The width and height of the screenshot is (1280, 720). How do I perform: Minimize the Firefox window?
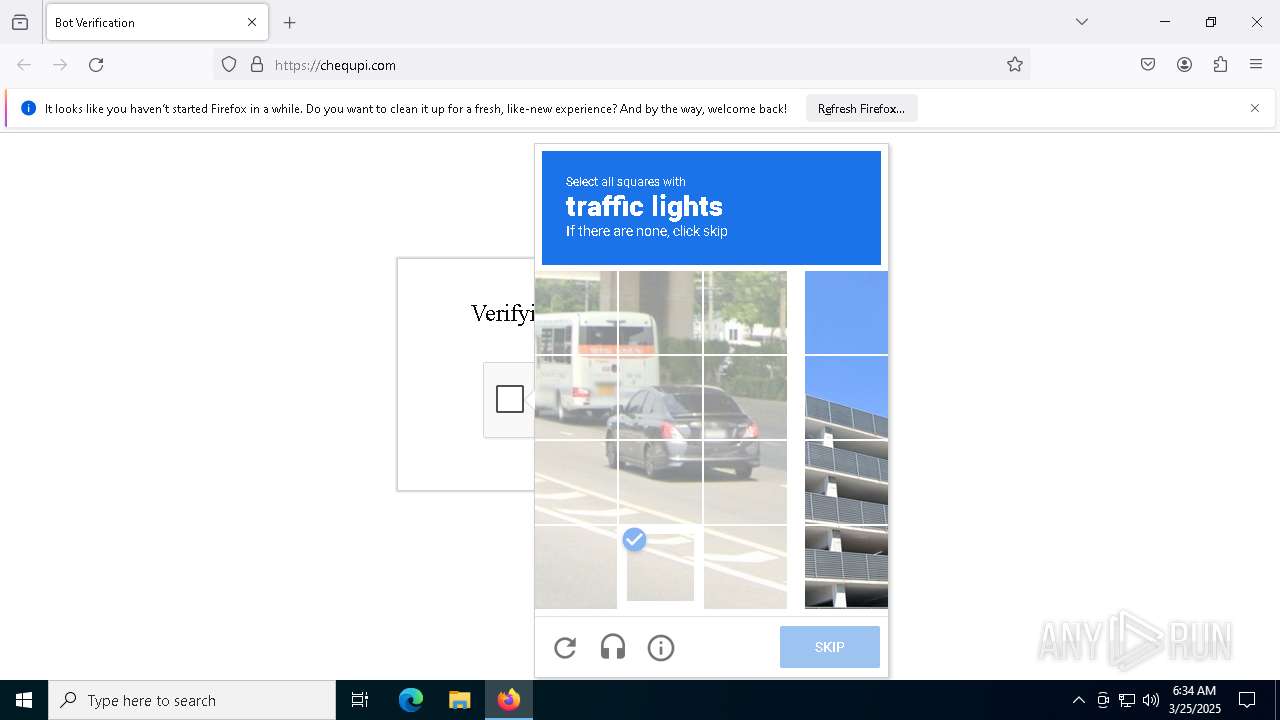[1165, 22]
